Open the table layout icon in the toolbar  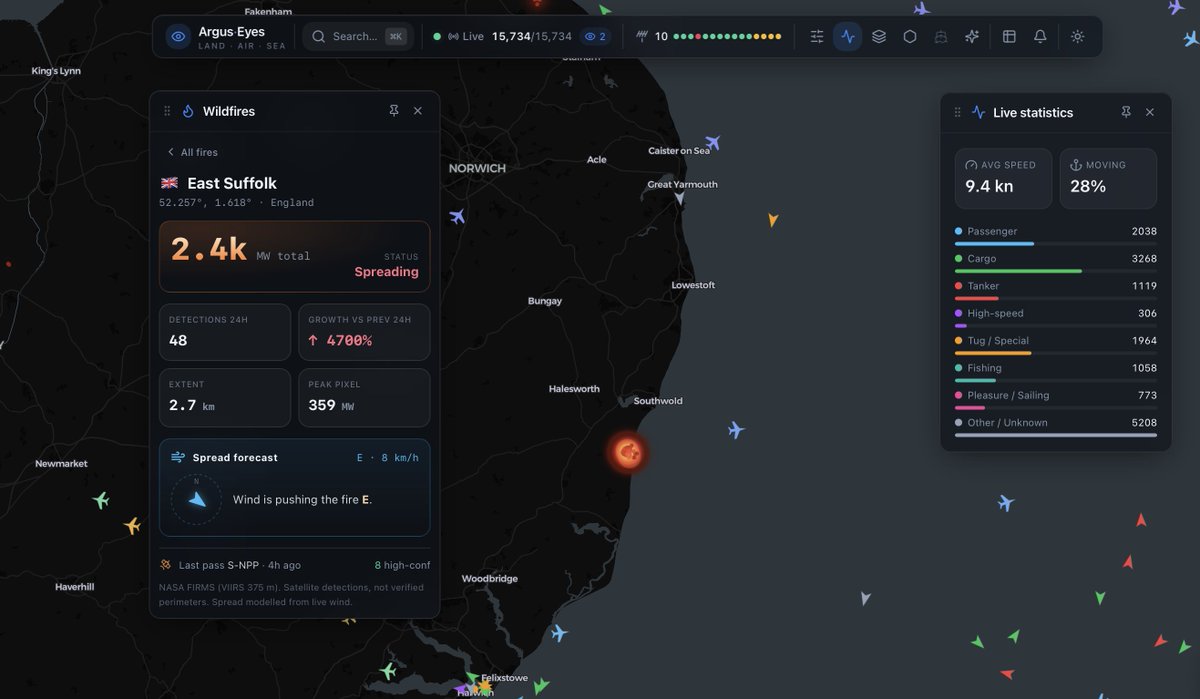click(1009, 37)
